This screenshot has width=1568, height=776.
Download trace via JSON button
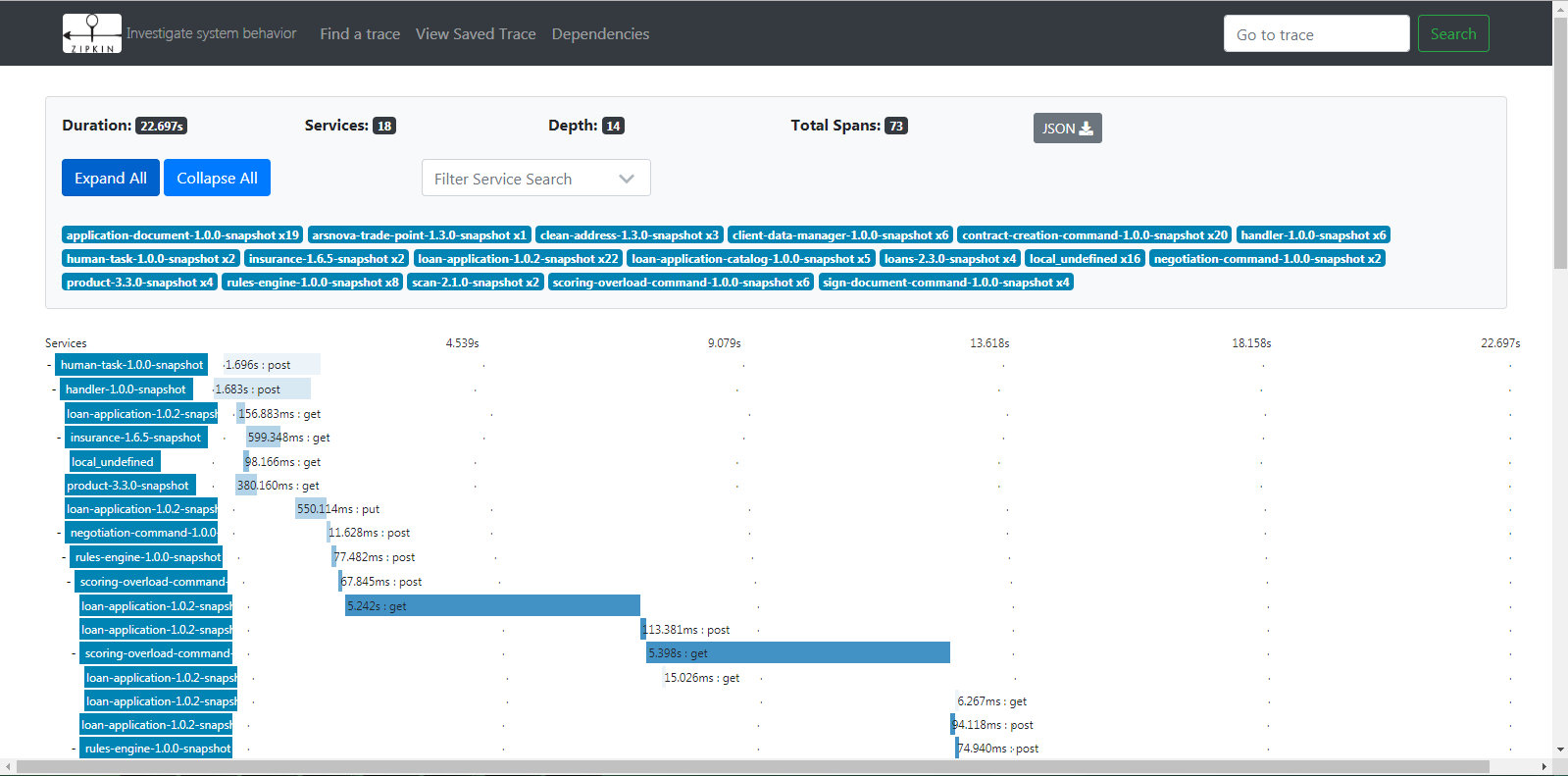coord(1067,129)
